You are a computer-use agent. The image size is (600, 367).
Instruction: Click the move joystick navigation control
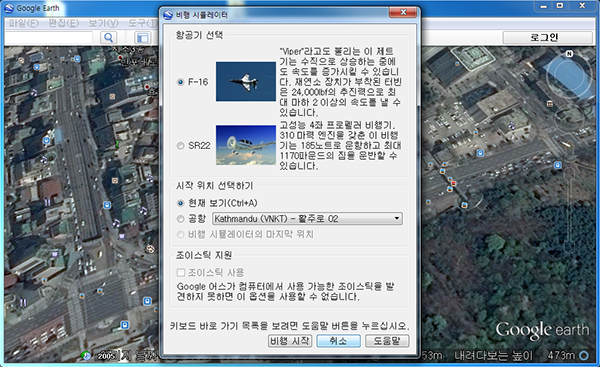(569, 117)
